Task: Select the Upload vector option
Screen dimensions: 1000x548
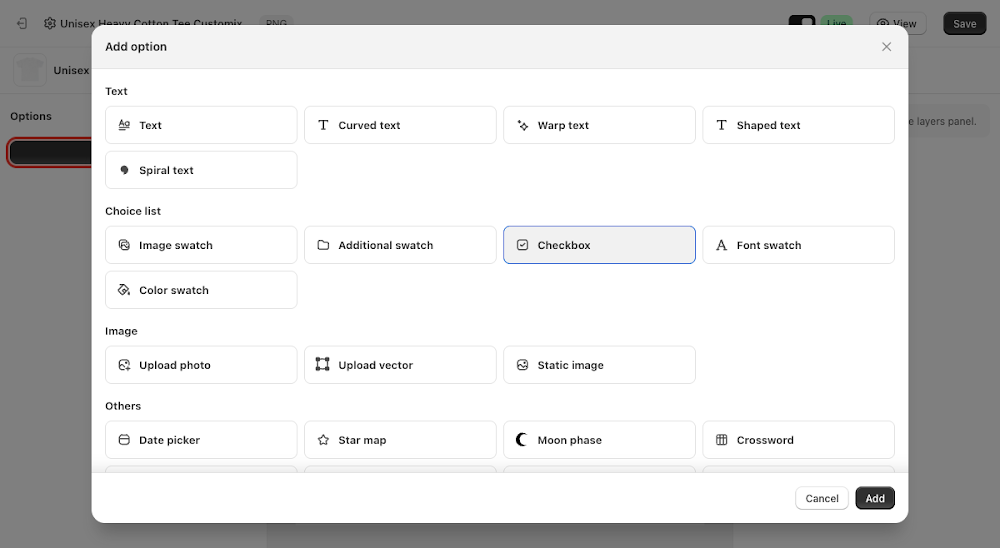Action: tap(400, 365)
